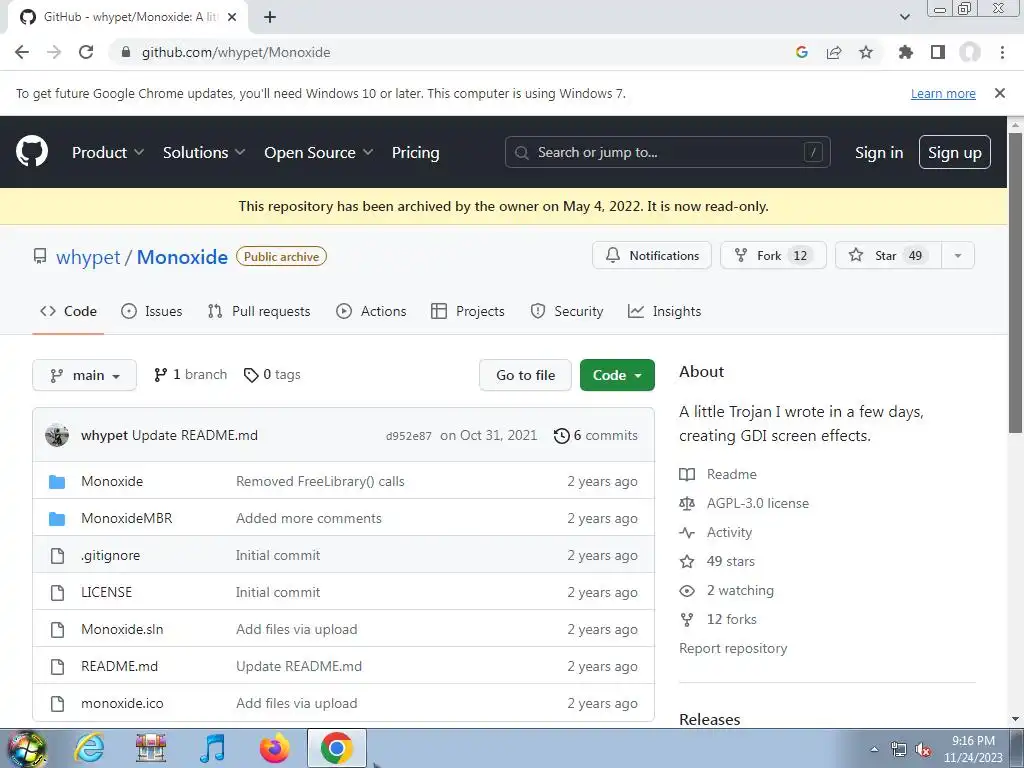Launch Firefox from the taskbar

(x=274, y=748)
